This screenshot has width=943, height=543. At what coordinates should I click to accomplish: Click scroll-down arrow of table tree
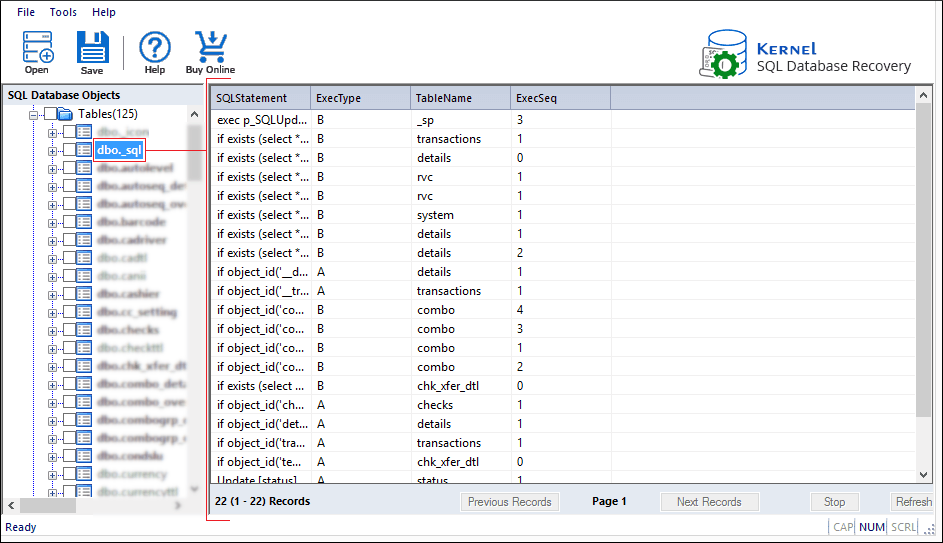(x=194, y=489)
